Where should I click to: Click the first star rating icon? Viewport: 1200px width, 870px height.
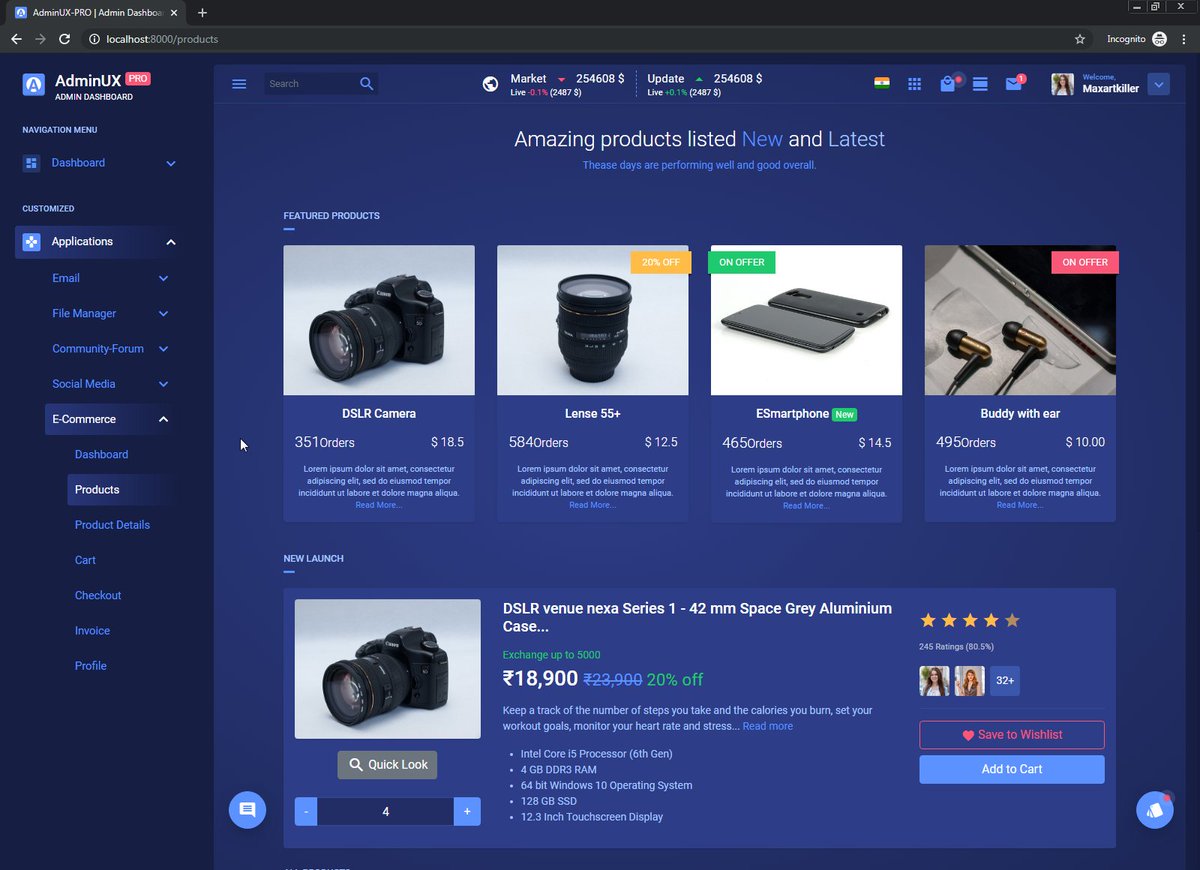pyautogui.click(x=927, y=620)
